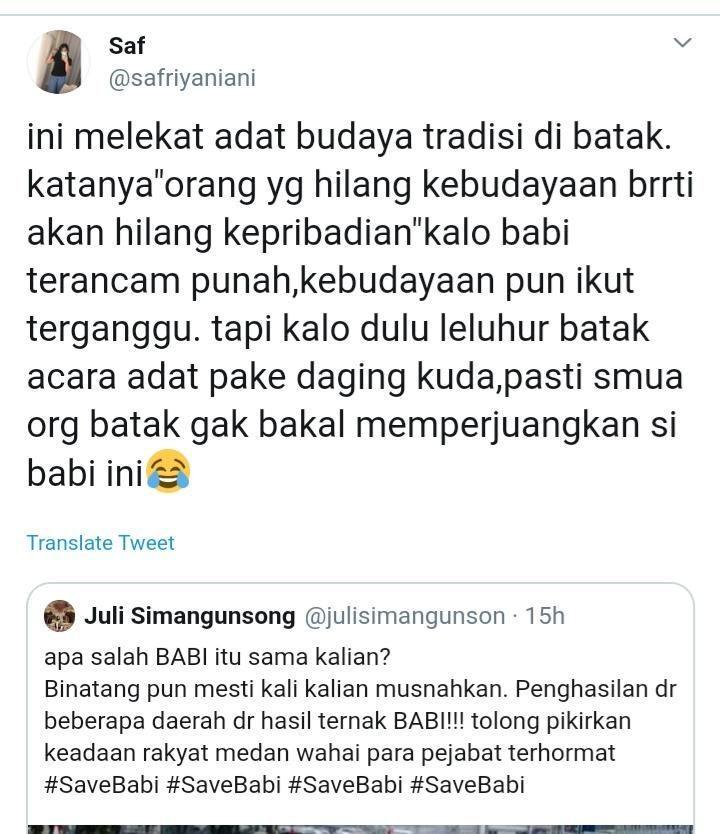Select the third #SaveBabi hashtag
720x834 pixels.
pyautogui.click(x=345, y=785)
